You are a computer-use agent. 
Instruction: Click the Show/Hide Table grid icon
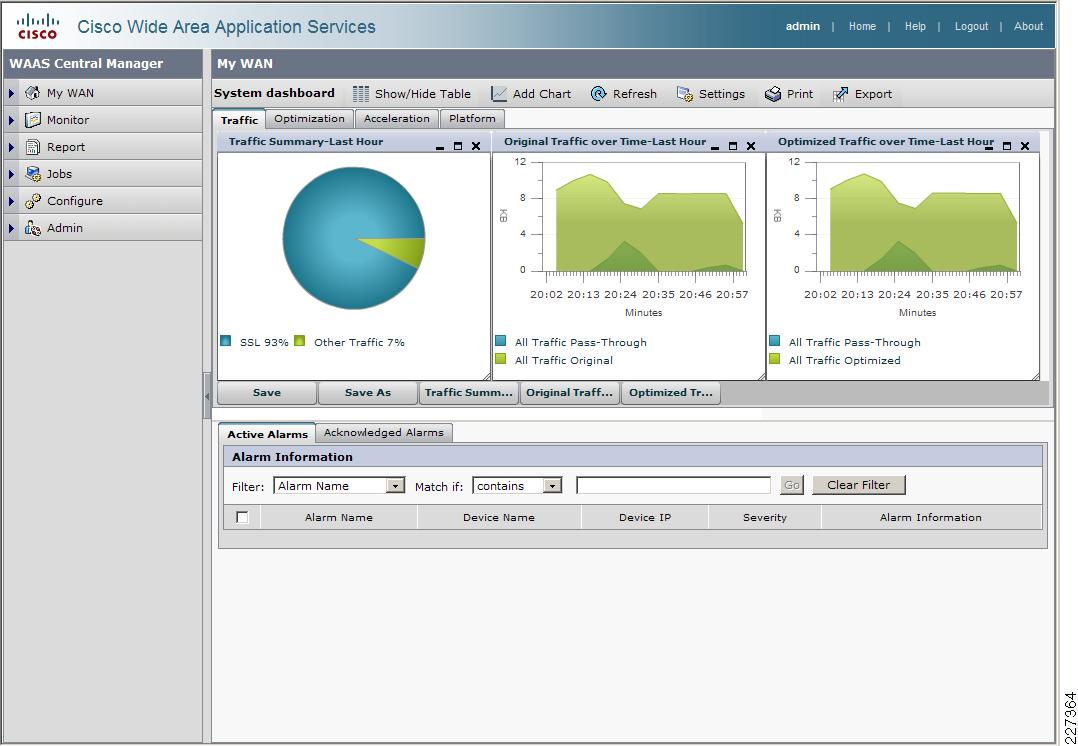(361, 94)
